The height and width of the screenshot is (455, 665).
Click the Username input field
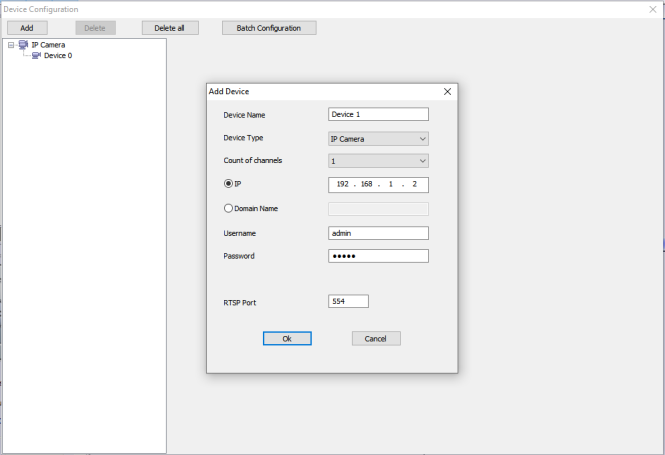[x=378, y=233]
